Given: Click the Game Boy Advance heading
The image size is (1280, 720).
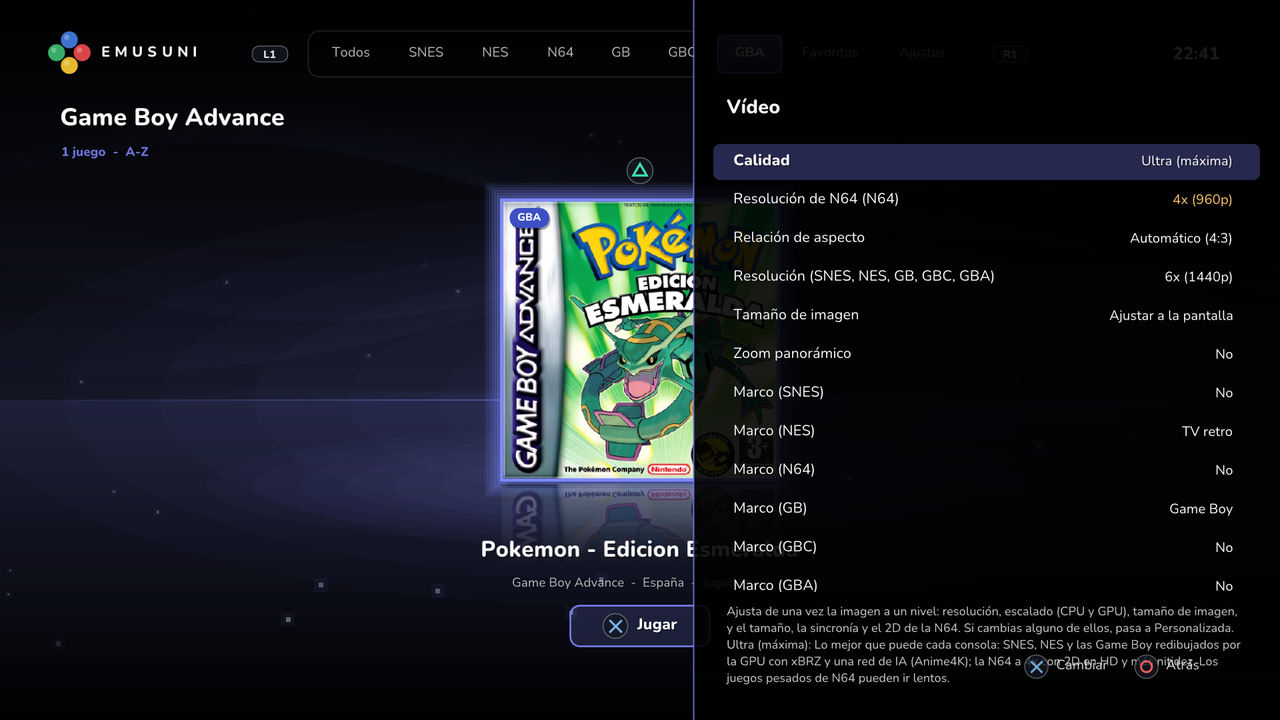Looking at the screenshot, I should coord(172,117).
